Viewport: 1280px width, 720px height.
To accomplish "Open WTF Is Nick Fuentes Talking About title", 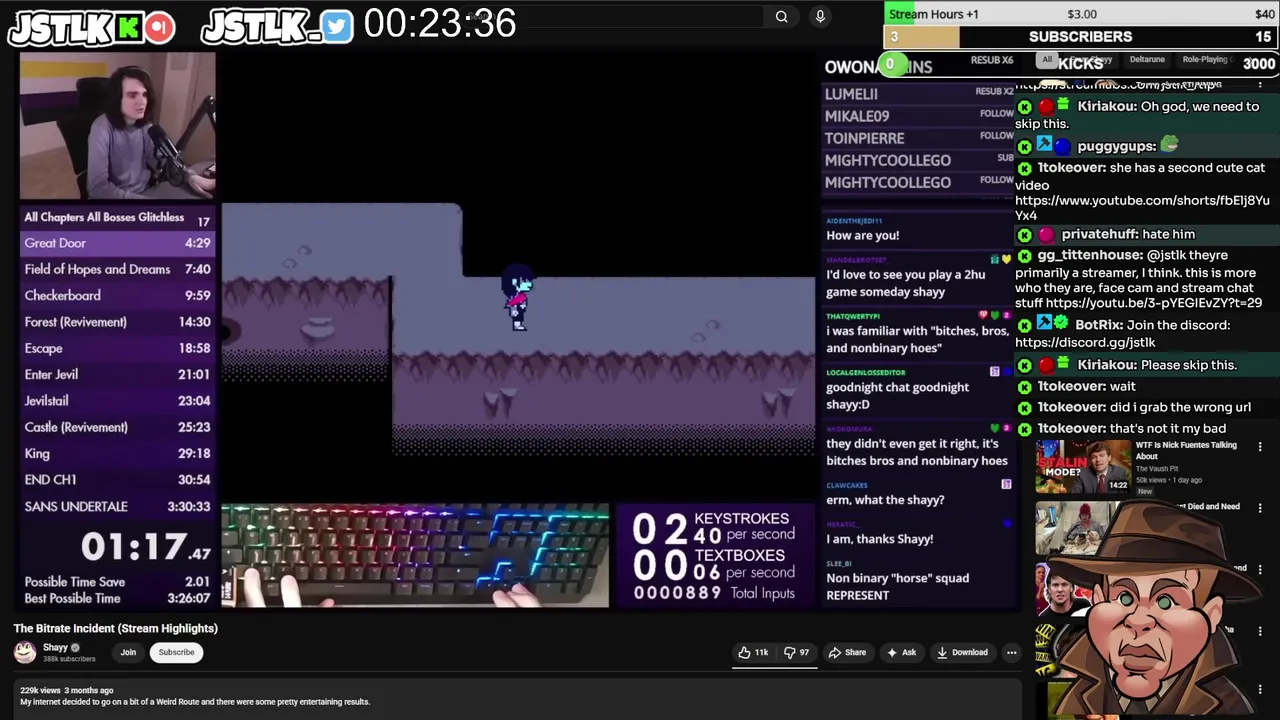I will pos(1186,450).
